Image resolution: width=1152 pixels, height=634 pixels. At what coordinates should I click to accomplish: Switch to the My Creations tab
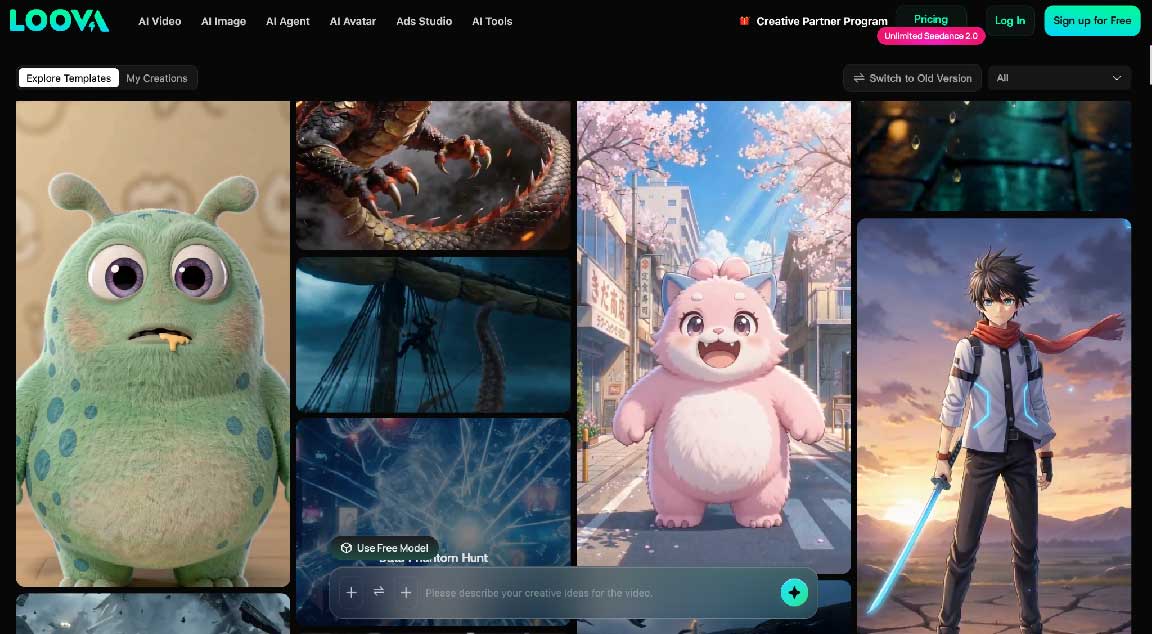click(x=156, y=78)
